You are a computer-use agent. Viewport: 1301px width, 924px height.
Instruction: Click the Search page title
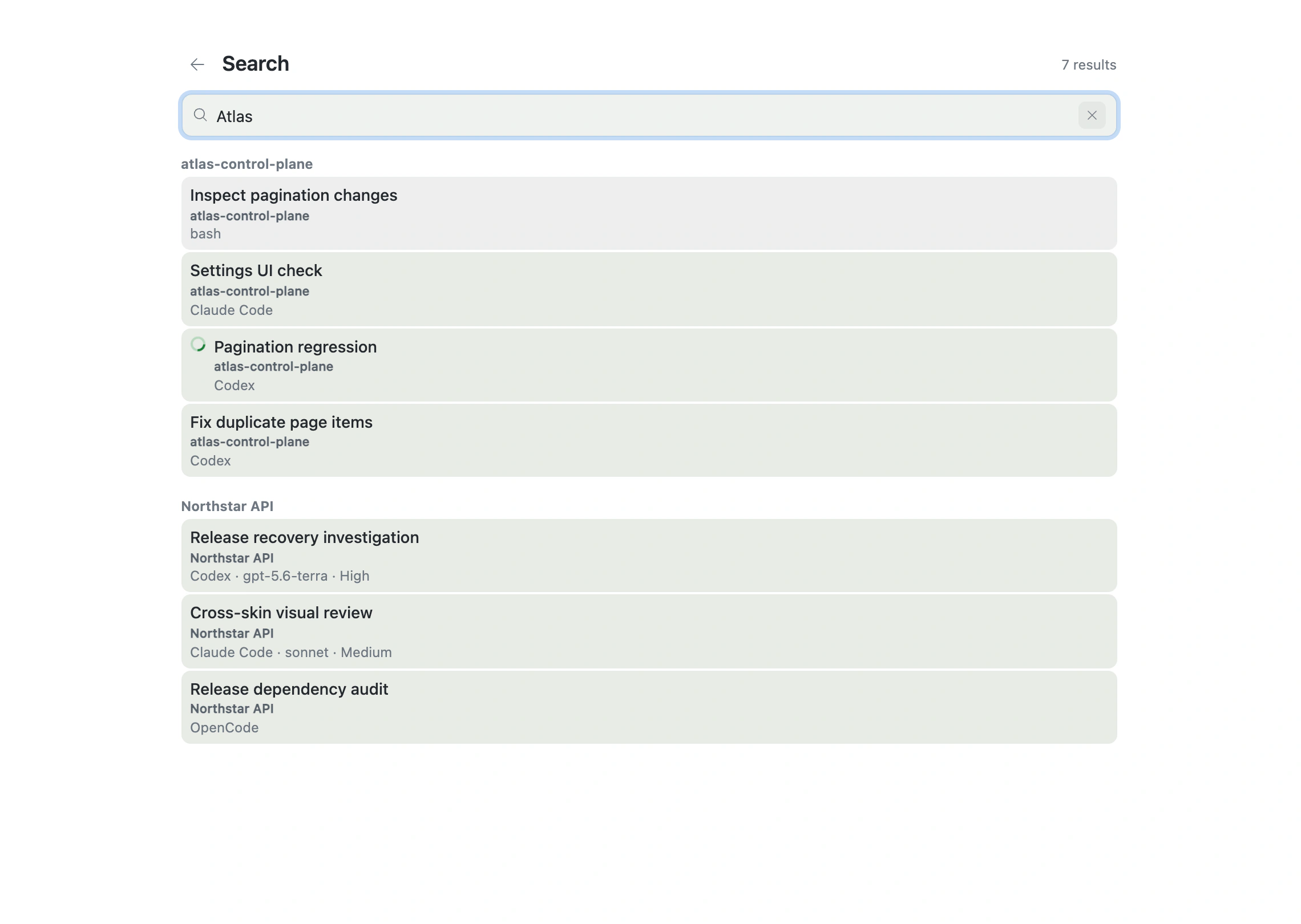coord(256,64)
